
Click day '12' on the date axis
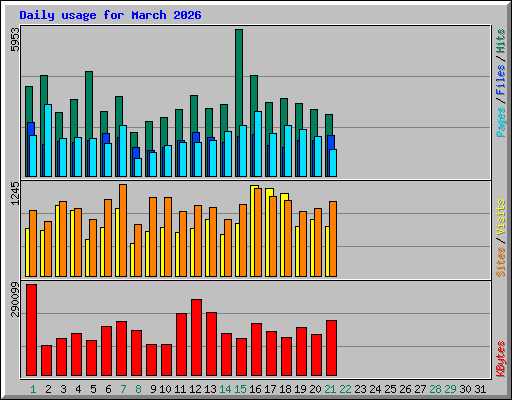[195, 389]
